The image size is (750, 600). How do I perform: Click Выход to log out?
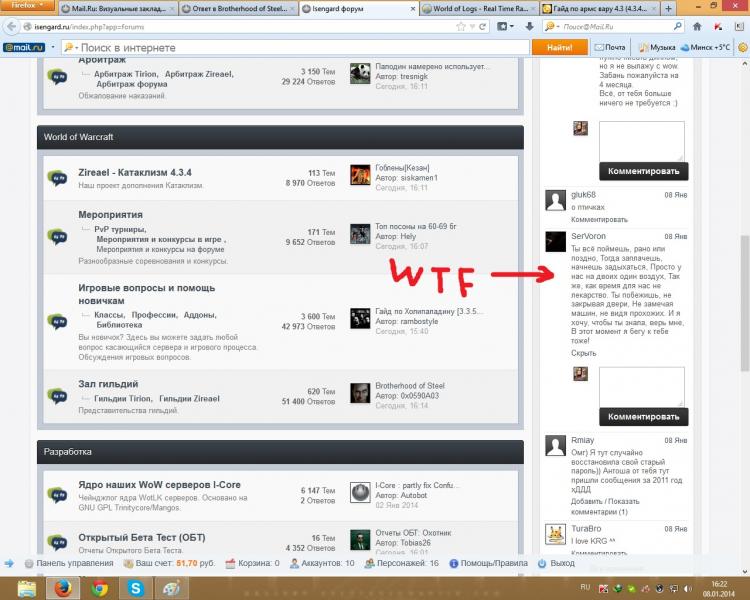pos(556,563)
